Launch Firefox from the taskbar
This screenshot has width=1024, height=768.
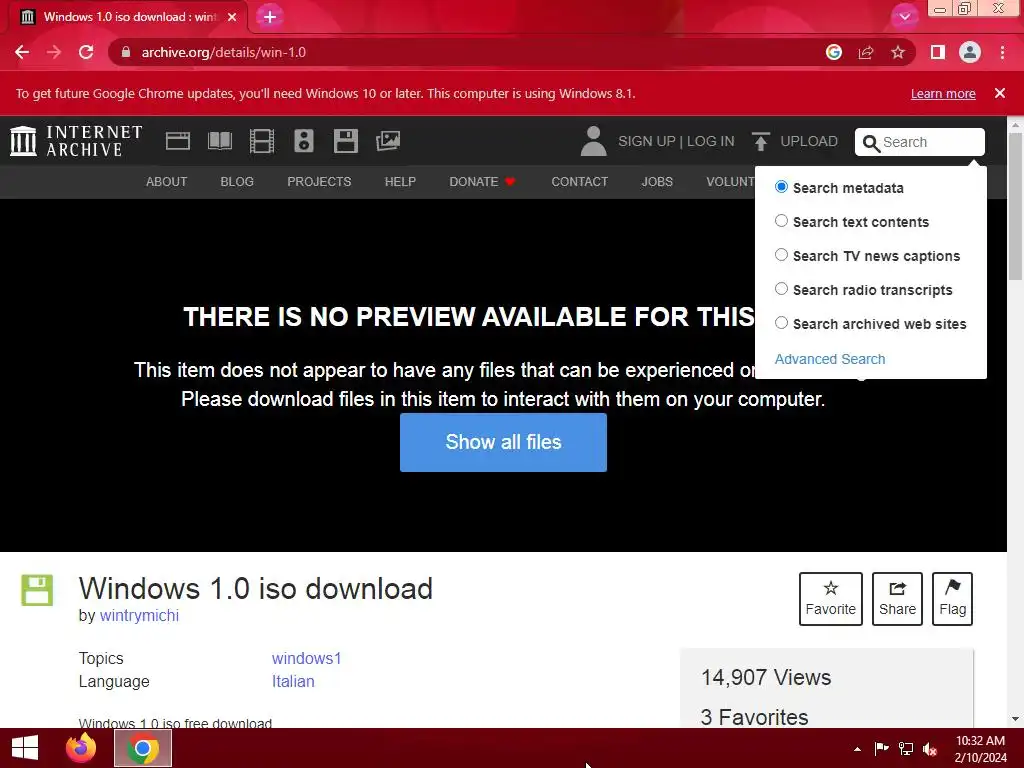(81, 748)
